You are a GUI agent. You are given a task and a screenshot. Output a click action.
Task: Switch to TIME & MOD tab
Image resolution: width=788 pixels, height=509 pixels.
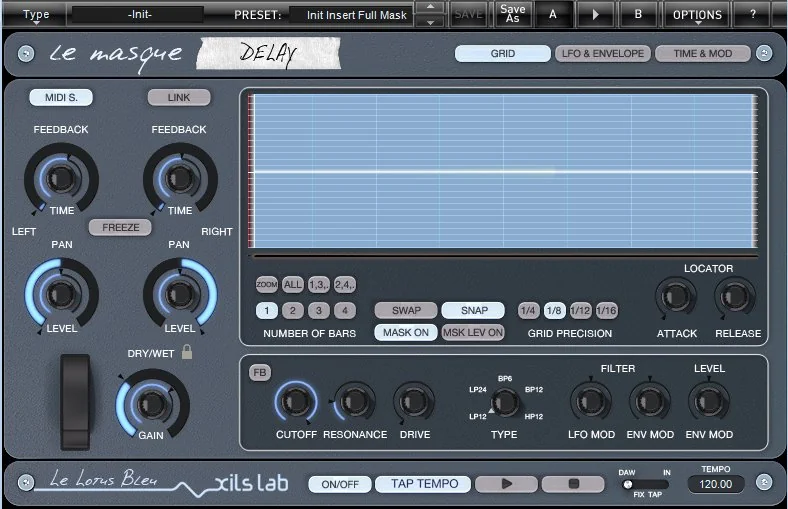703,53
